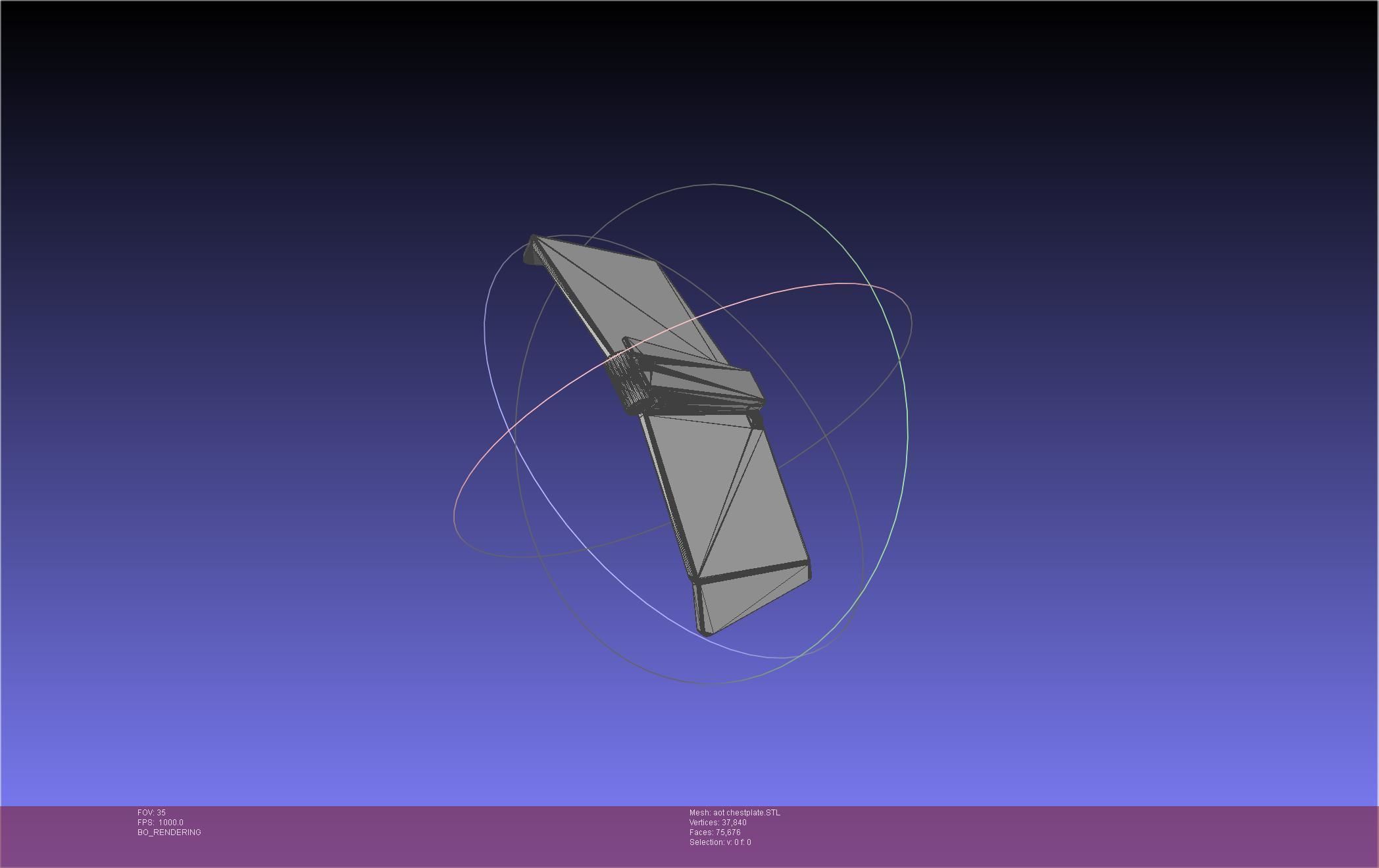Click the Vertices: 37,840 text
This screenshot has height=868, width=1379.
(717, 823)
